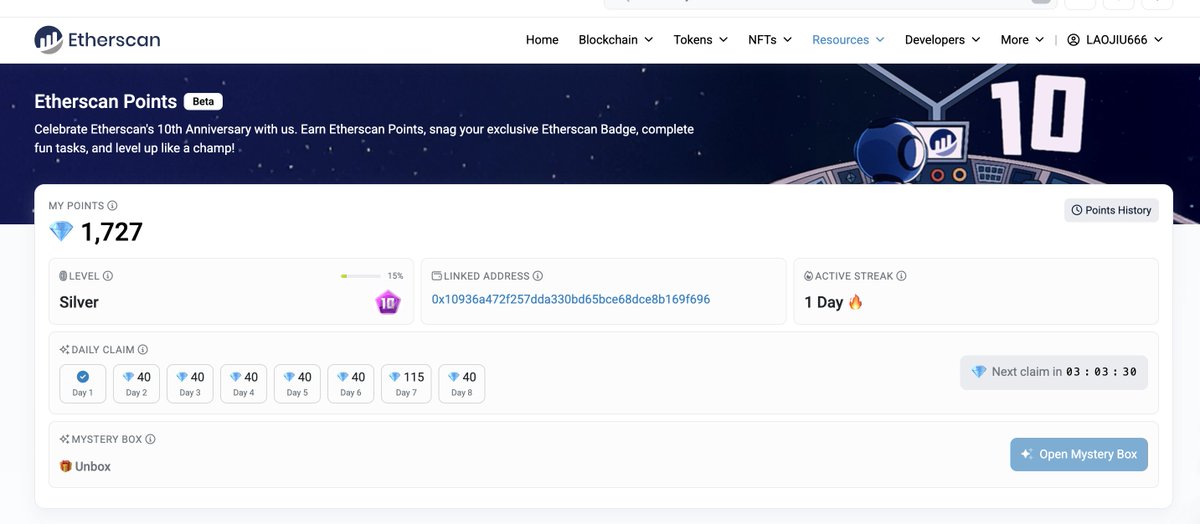
Task: Click the Next claim countdown timer button
Action: 1054,372
